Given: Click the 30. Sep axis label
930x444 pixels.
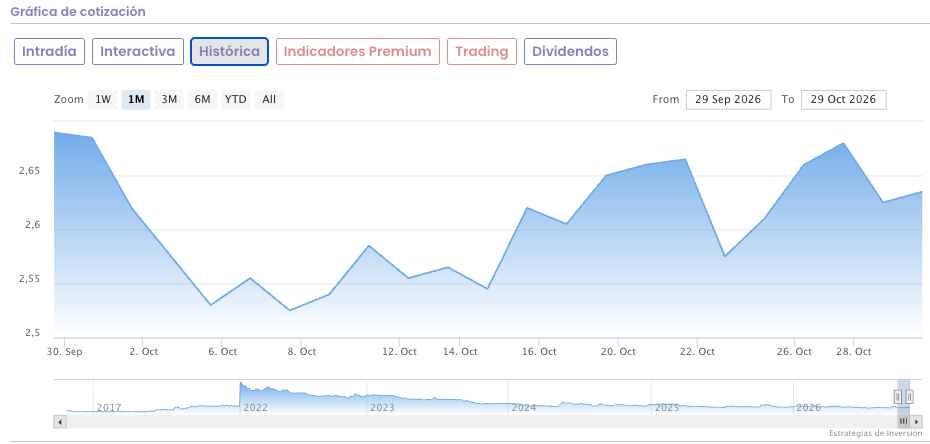Looking at the screenshot, I should click(65, 352).
